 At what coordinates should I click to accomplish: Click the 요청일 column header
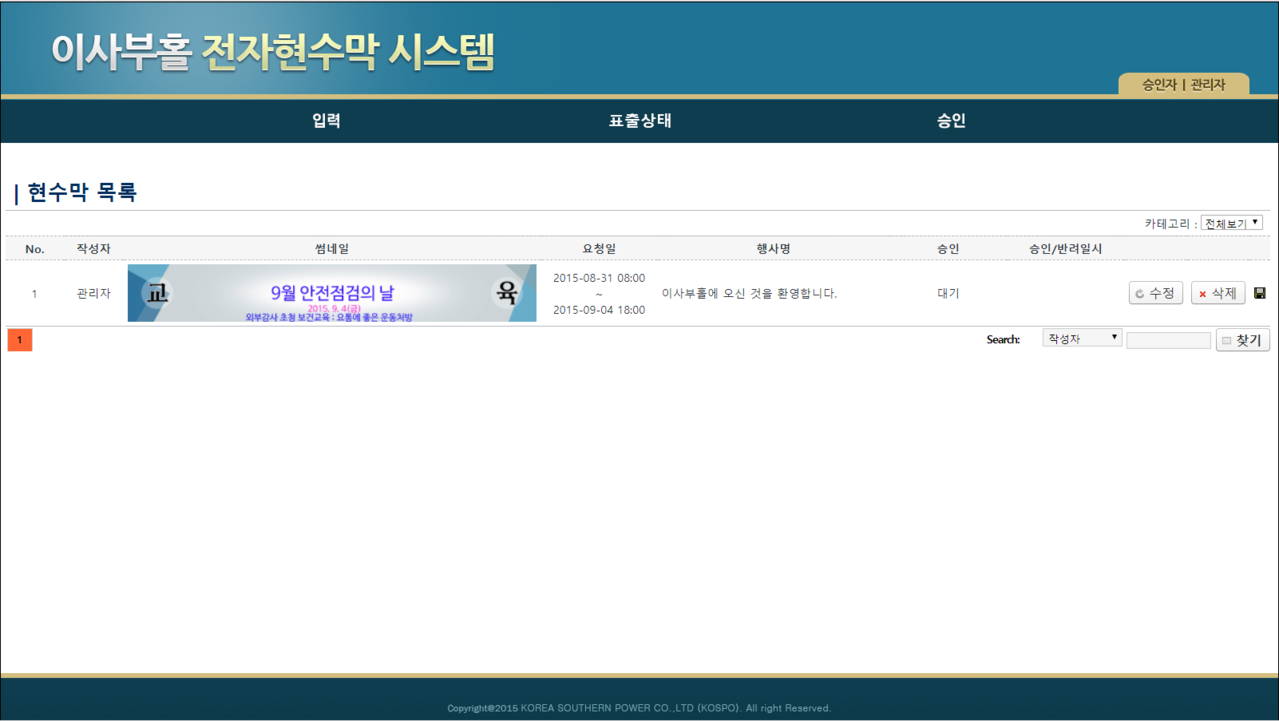tap(599, 248)
